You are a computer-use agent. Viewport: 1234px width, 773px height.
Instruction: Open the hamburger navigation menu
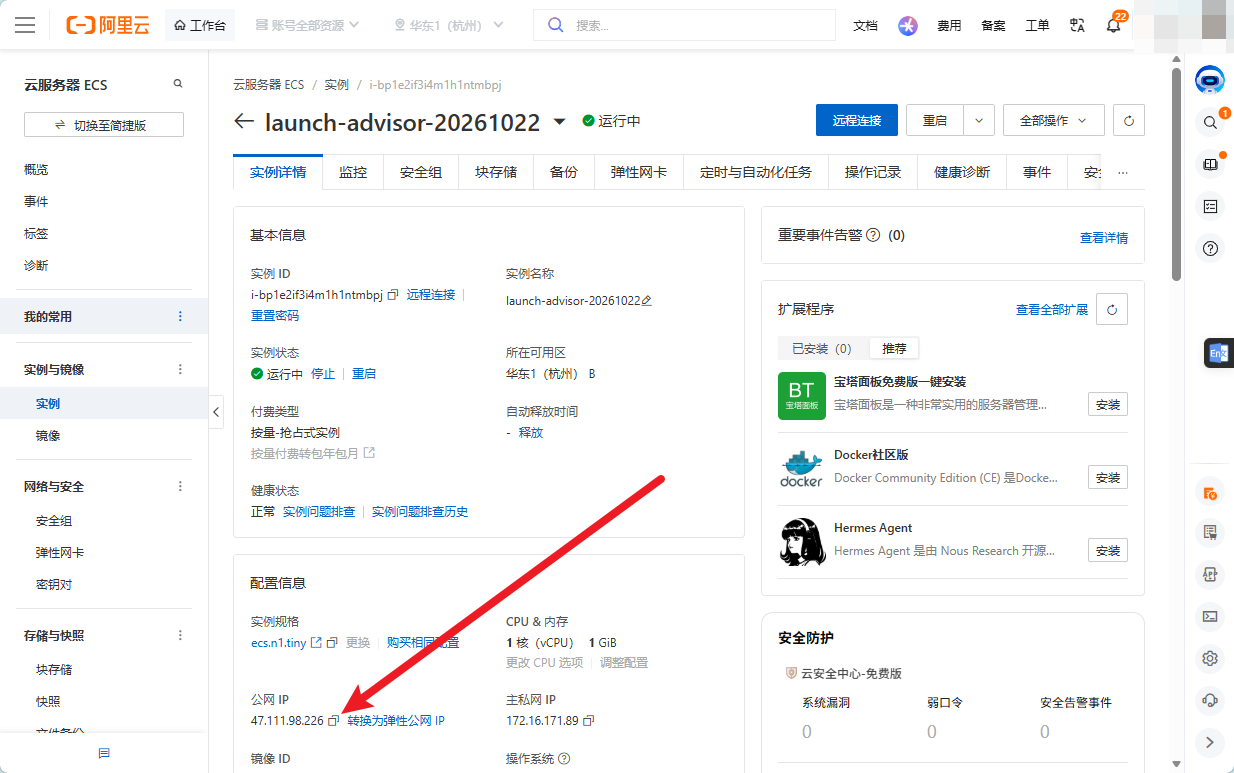[25, 25]
